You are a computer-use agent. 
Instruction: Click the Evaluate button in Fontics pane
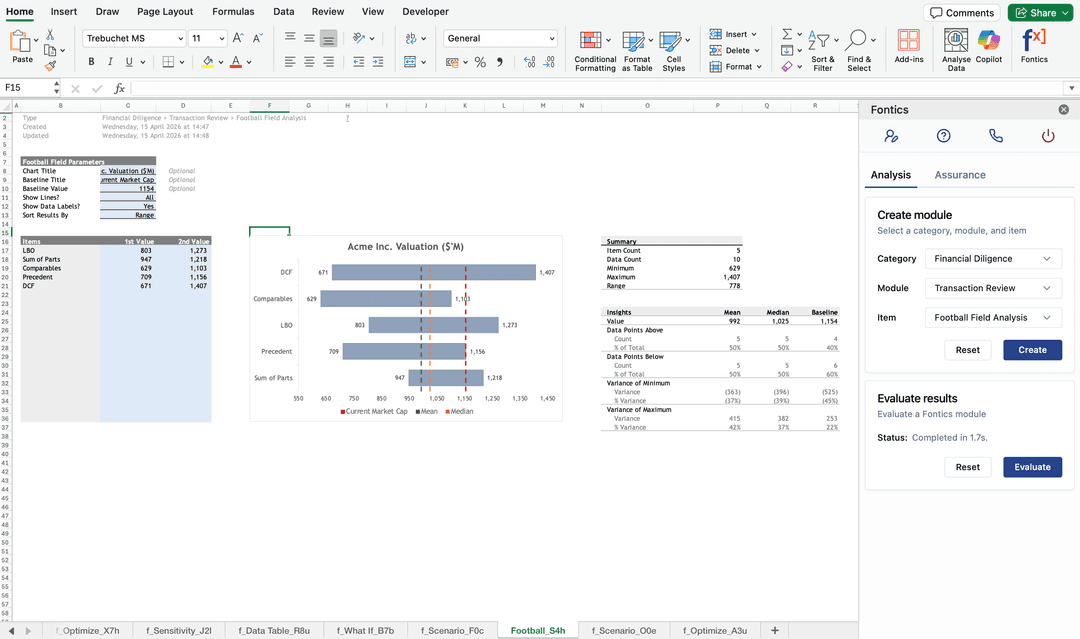(x=1032, y=467)
